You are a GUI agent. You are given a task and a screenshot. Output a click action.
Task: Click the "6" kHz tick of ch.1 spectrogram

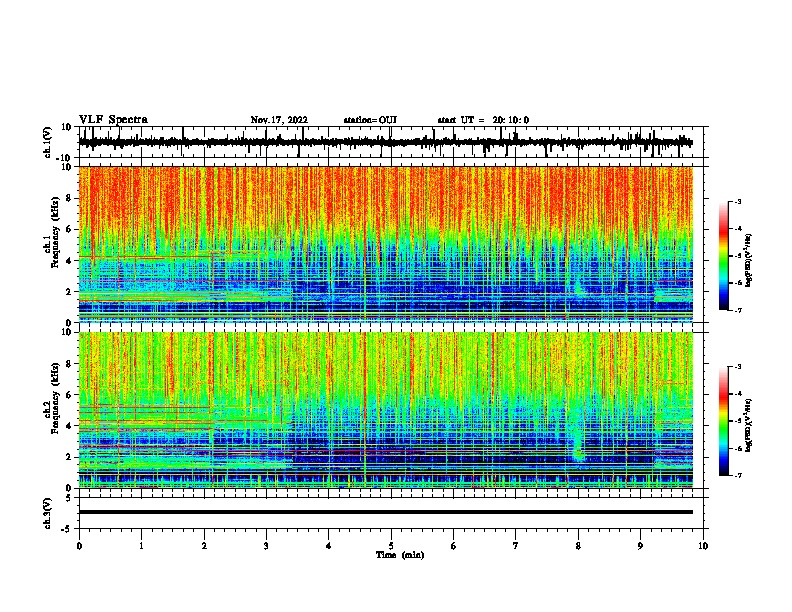tap(69, 229)
